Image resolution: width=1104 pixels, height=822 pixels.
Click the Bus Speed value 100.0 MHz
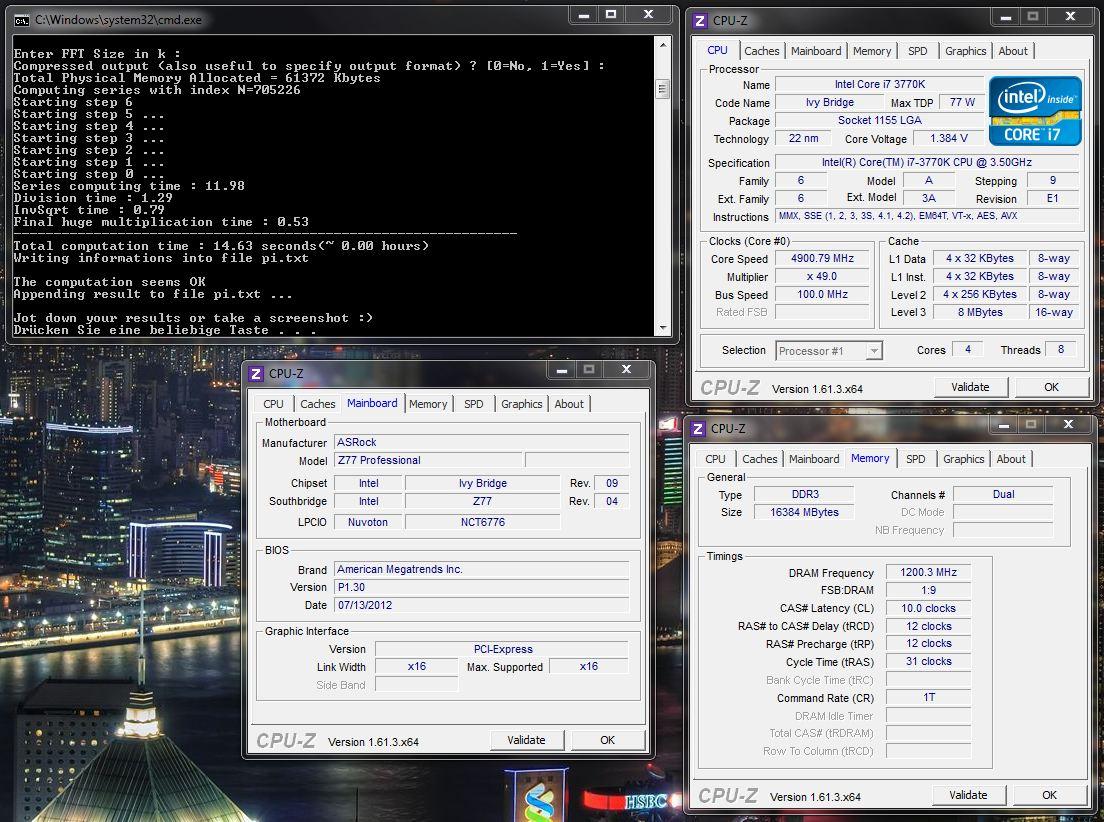(x=822, y=294)
